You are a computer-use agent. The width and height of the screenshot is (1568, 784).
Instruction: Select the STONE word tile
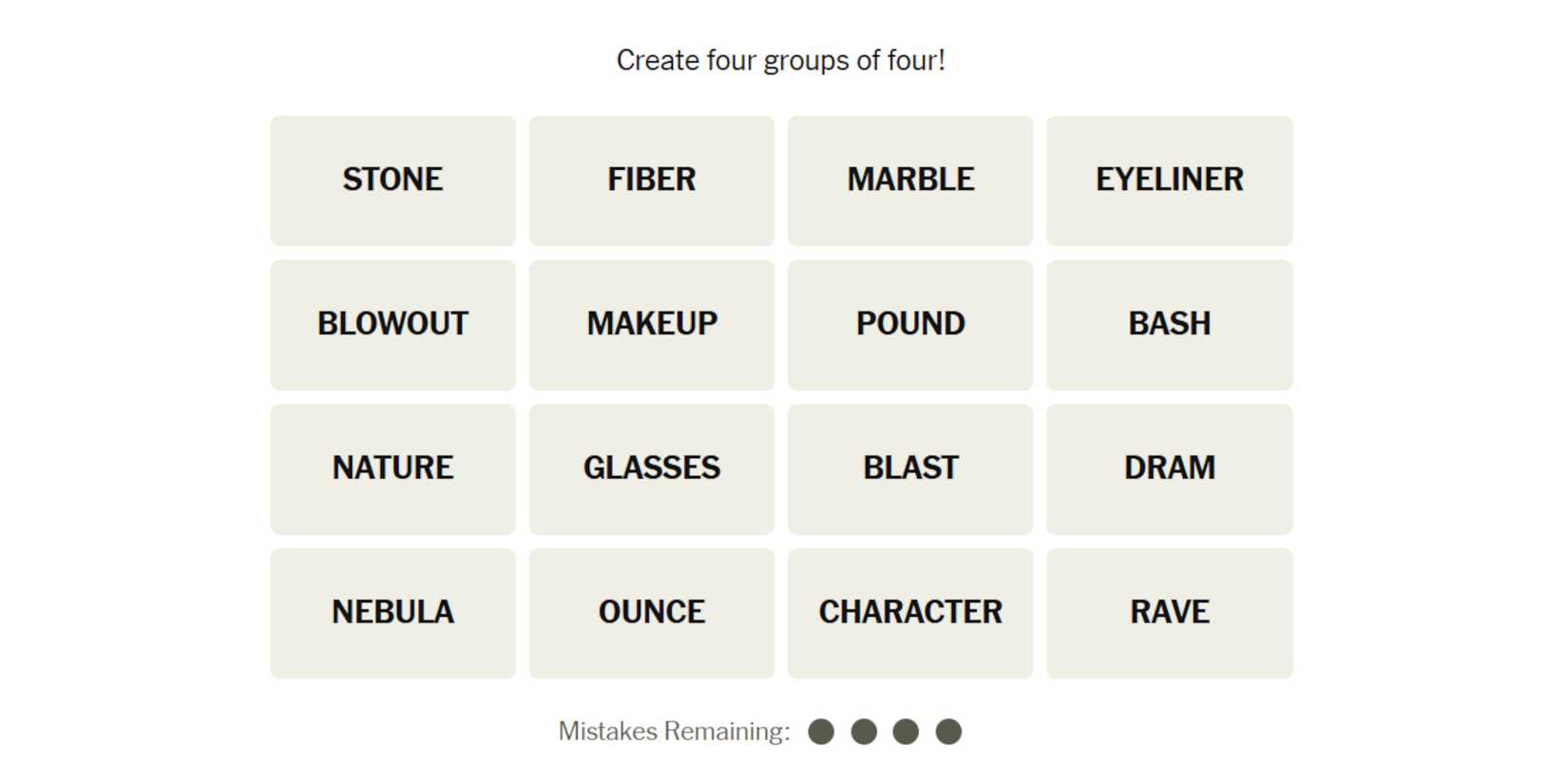[392, 181]
